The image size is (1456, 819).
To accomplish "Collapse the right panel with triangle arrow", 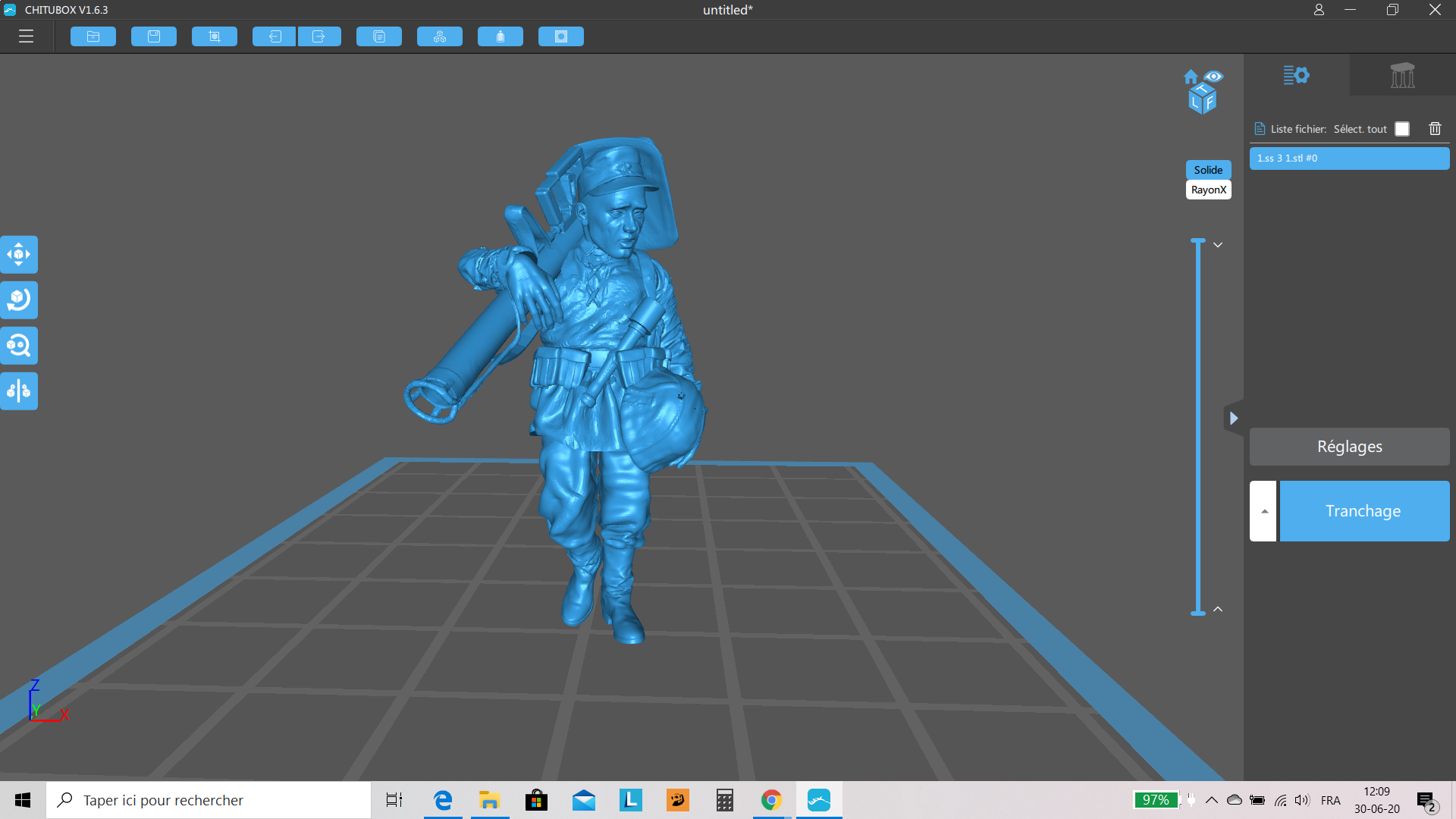I will [1234, 418].
